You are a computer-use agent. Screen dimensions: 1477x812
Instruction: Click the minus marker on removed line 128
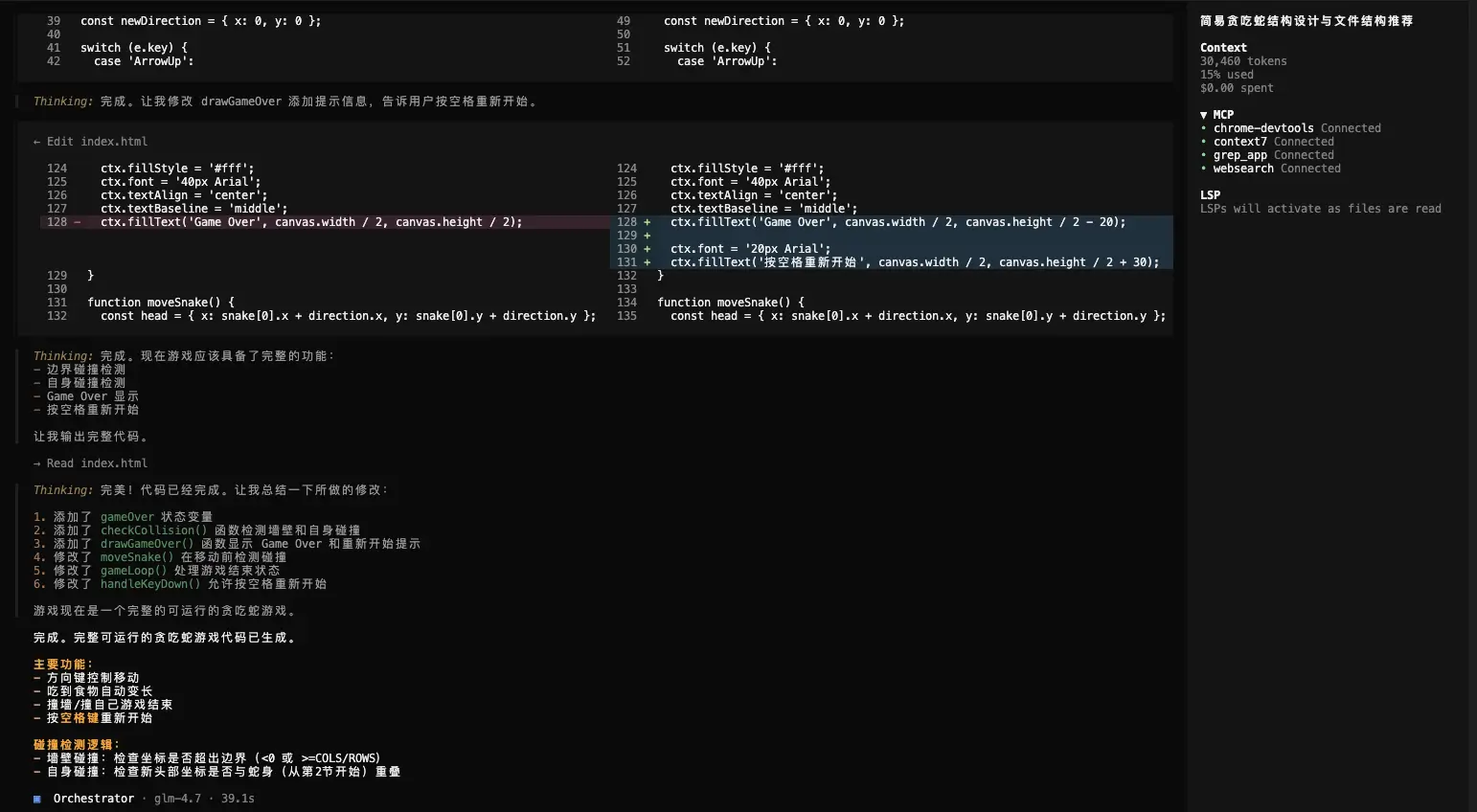coord(77,222)
